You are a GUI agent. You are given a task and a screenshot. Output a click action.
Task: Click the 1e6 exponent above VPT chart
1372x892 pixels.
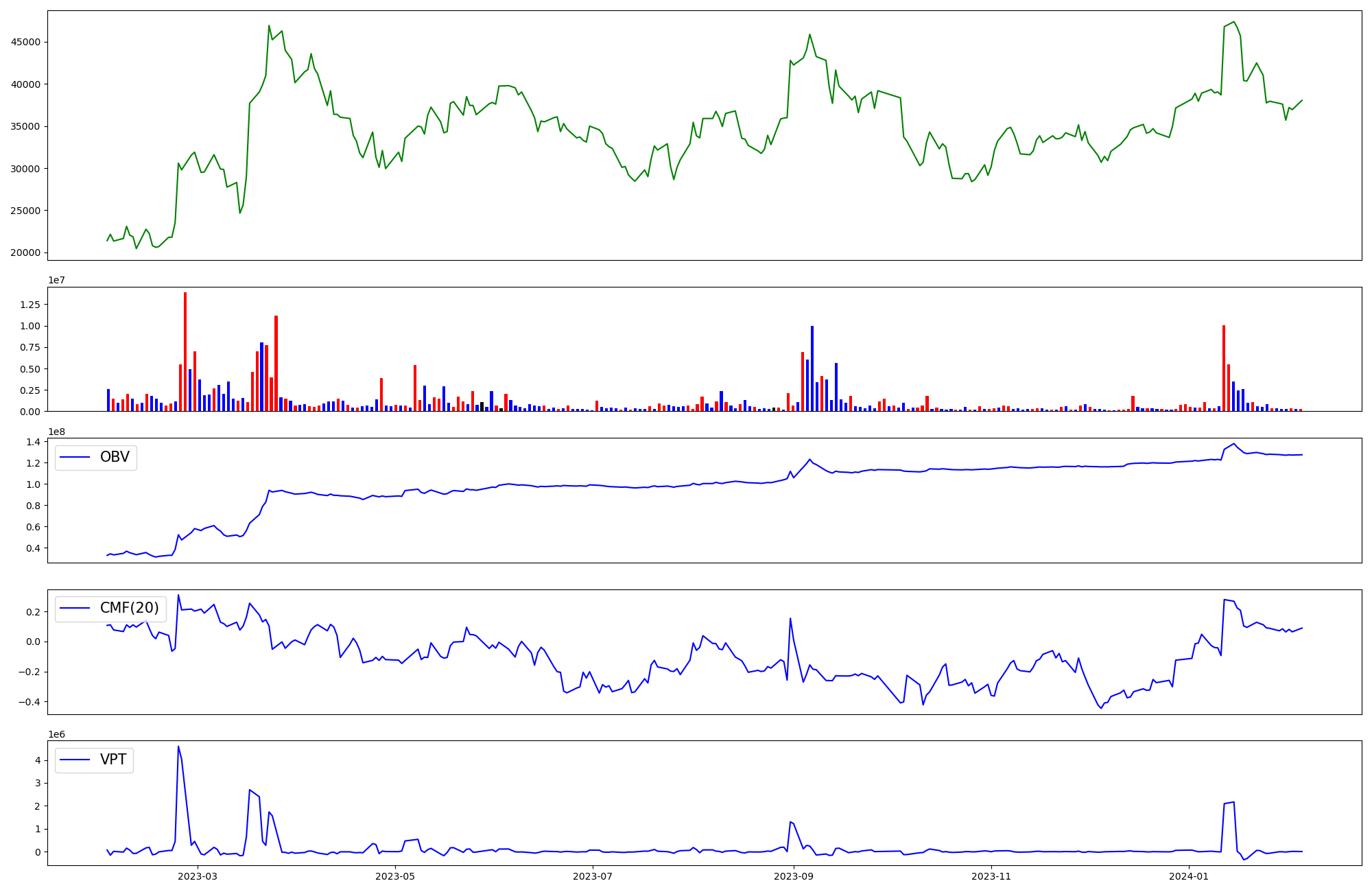click(57, 734)
